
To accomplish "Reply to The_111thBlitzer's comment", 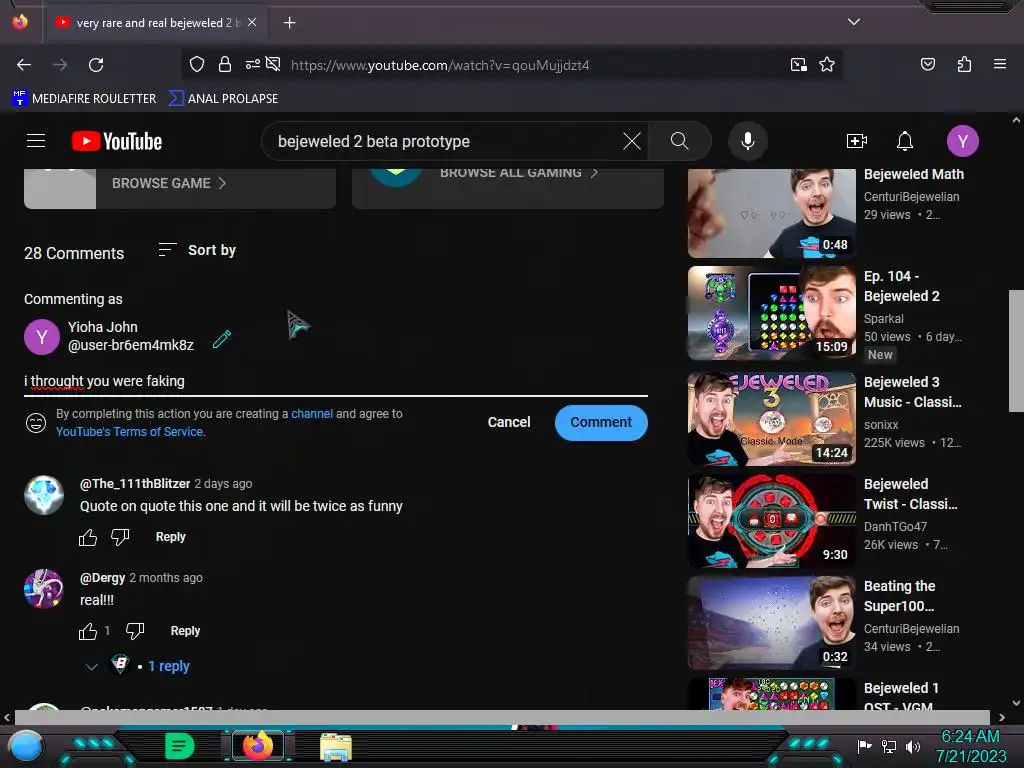I will tap(170, 537).
